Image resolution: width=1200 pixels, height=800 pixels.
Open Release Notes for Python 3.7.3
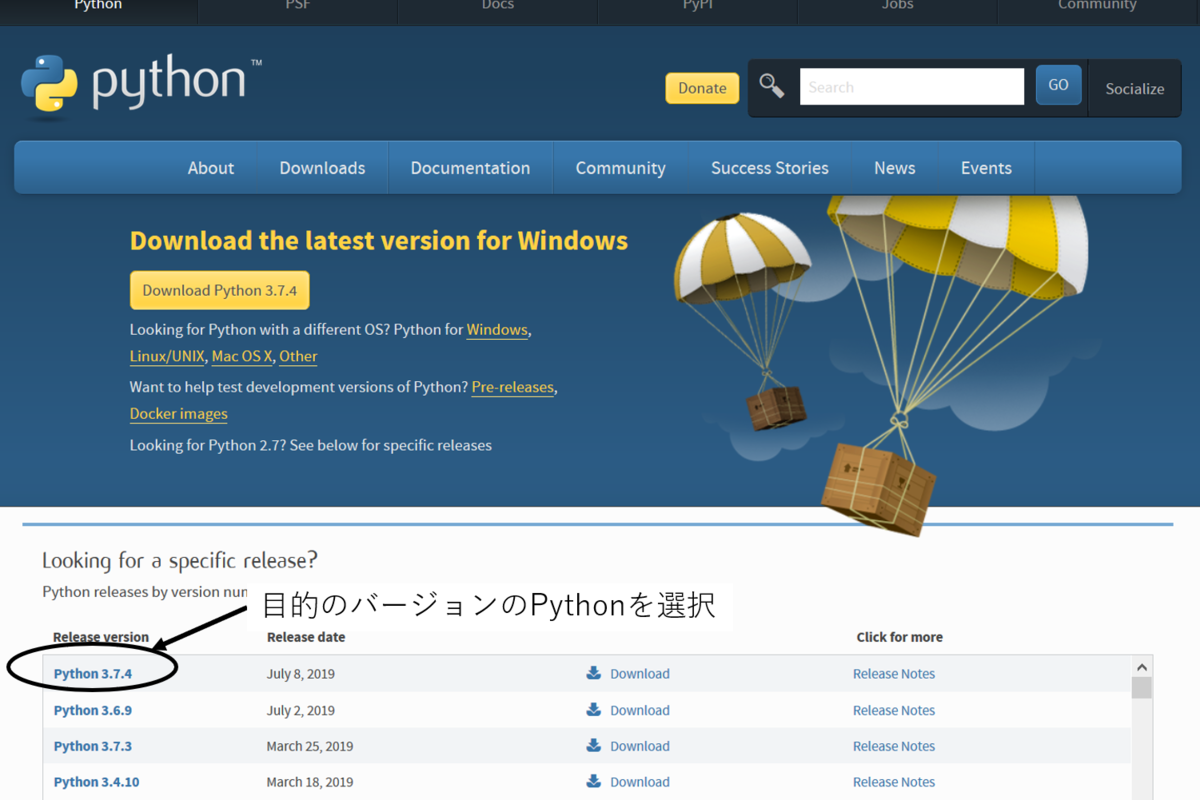pyautogui.click(x=894, y=746)
